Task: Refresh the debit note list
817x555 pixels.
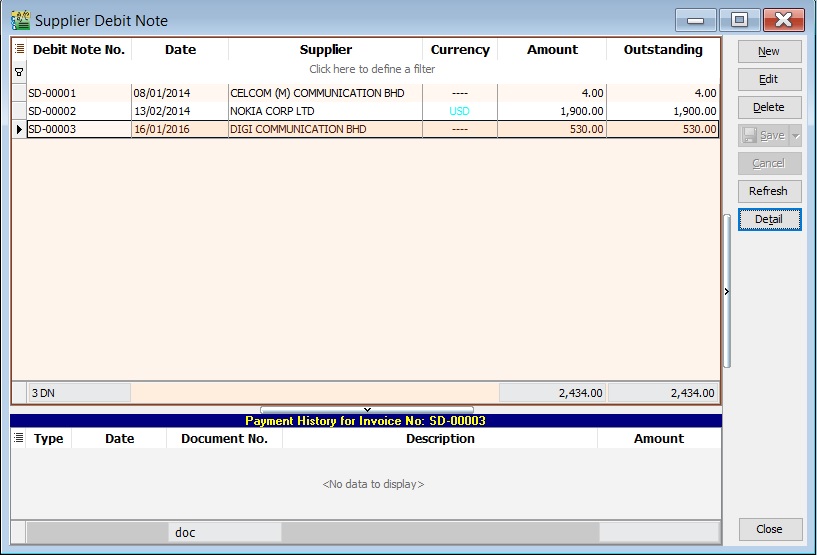Action: pyautogui.click(x=769, y=191)
